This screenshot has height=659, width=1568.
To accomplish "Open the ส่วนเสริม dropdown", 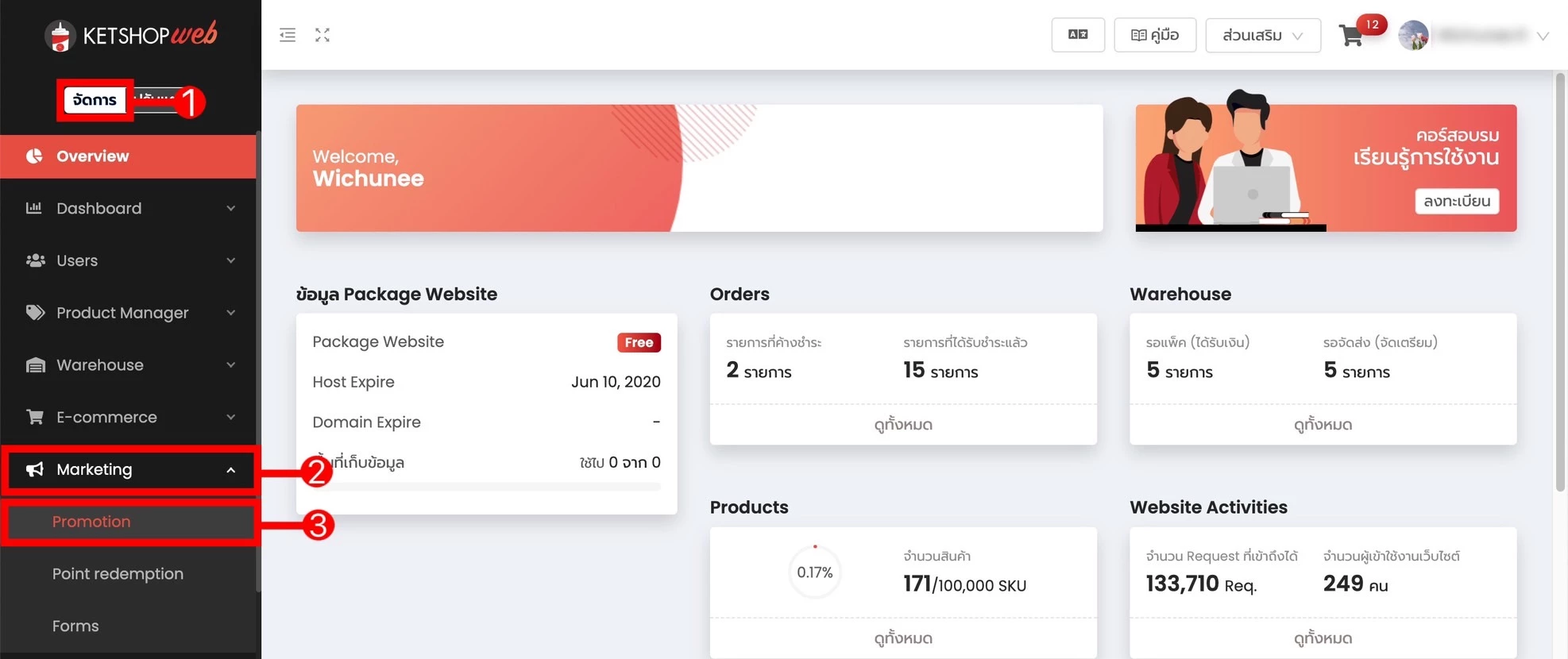I will click(x=1262, y=35).
